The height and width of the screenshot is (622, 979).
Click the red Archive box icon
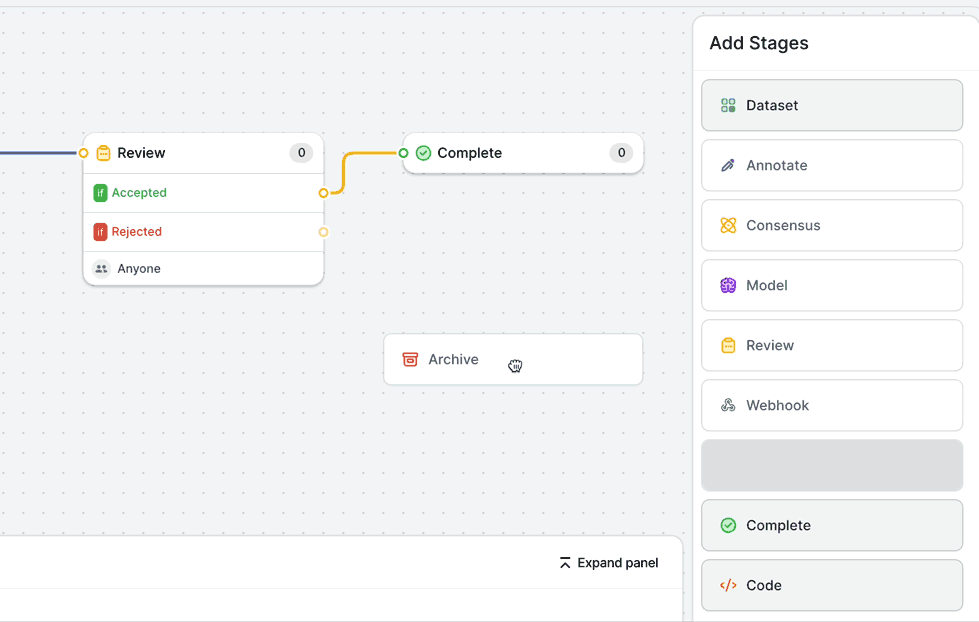point(410,359)
